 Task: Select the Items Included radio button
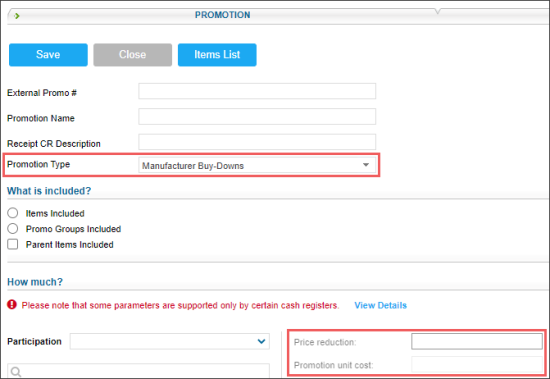click(13, 213)
